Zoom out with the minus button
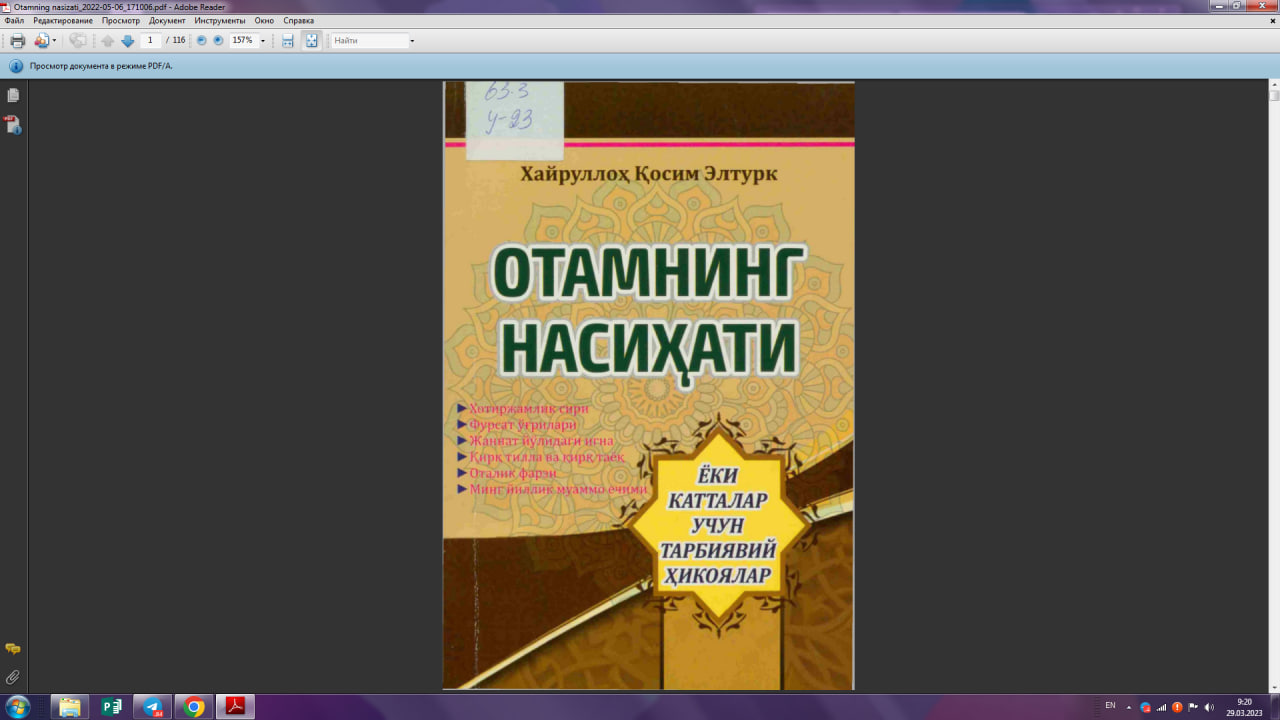The height and width of the screenshot is (720, 1280). 201,41
